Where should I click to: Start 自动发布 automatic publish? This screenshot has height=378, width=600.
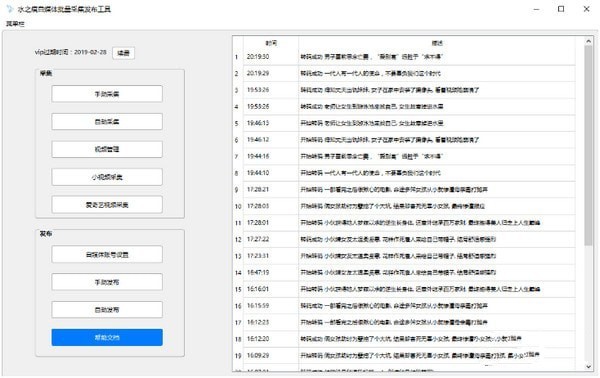(107, 310)
